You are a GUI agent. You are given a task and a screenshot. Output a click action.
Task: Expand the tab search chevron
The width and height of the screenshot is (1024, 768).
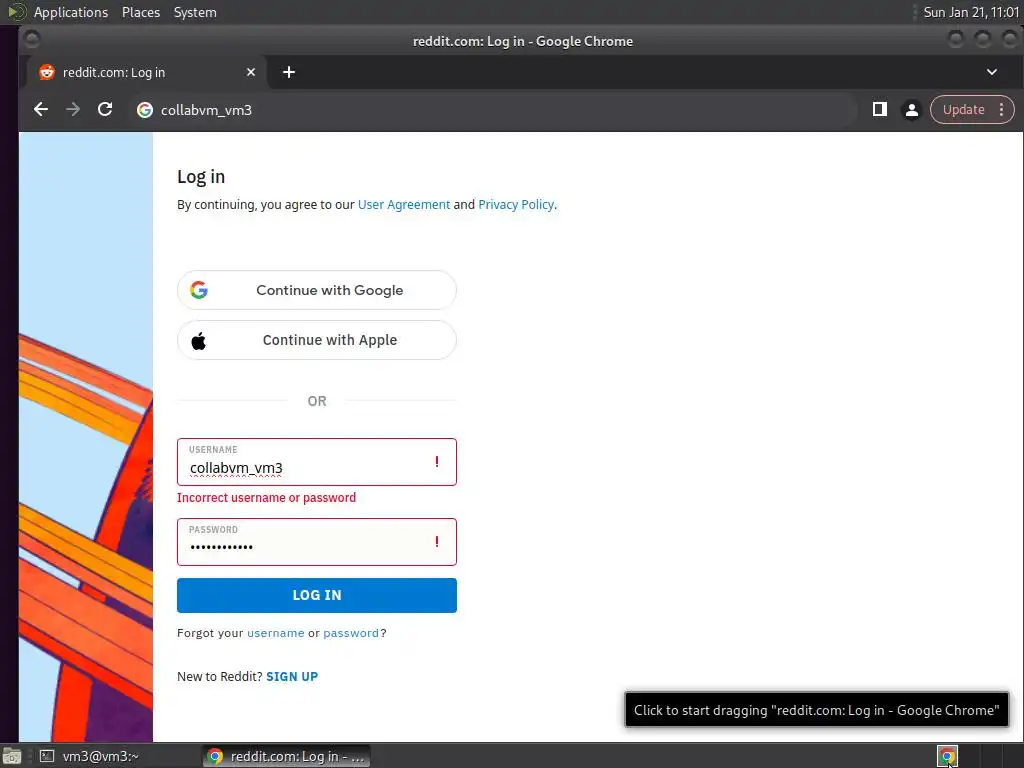991,72
